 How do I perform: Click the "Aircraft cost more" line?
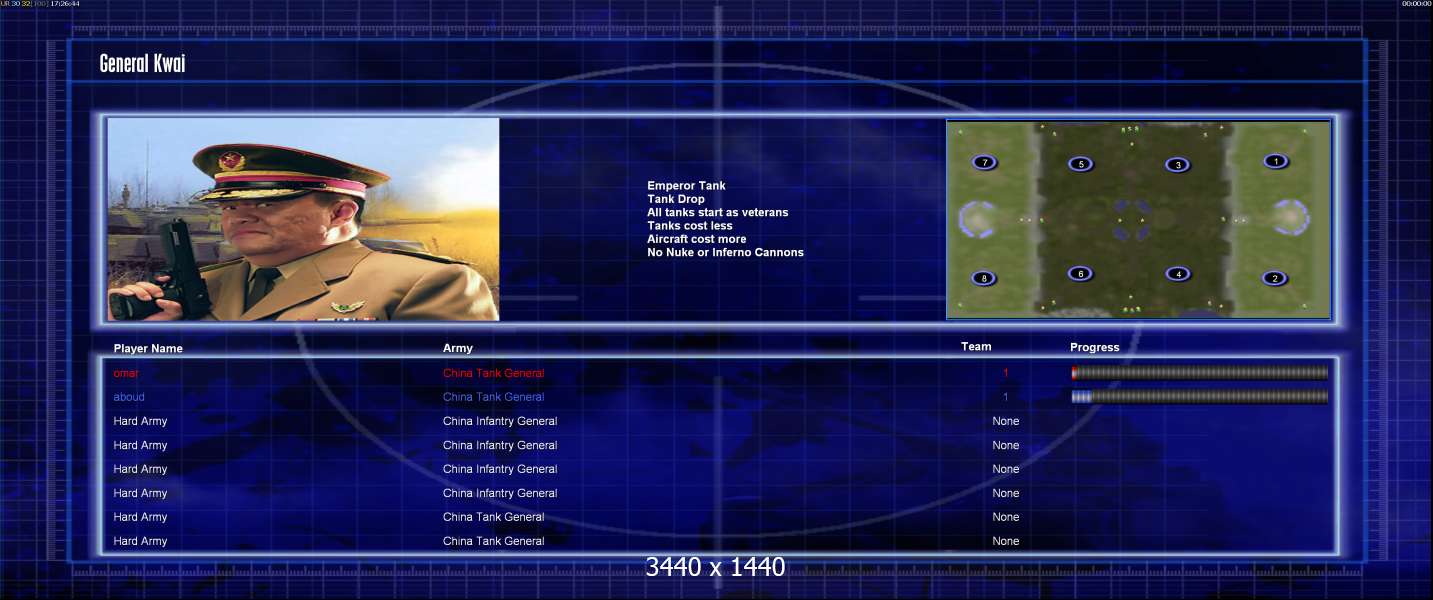click(697, 239)
